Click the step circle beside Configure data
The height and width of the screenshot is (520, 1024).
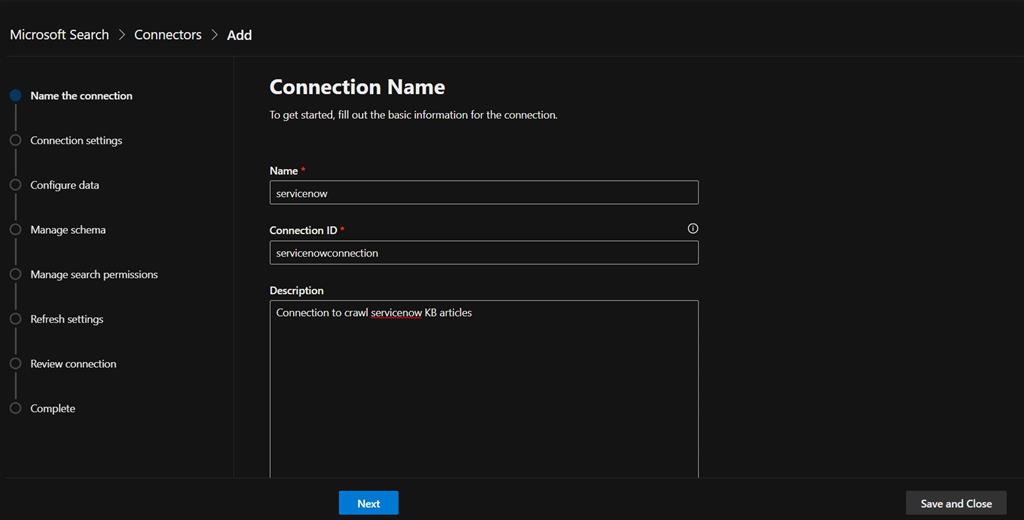point(16,185)
